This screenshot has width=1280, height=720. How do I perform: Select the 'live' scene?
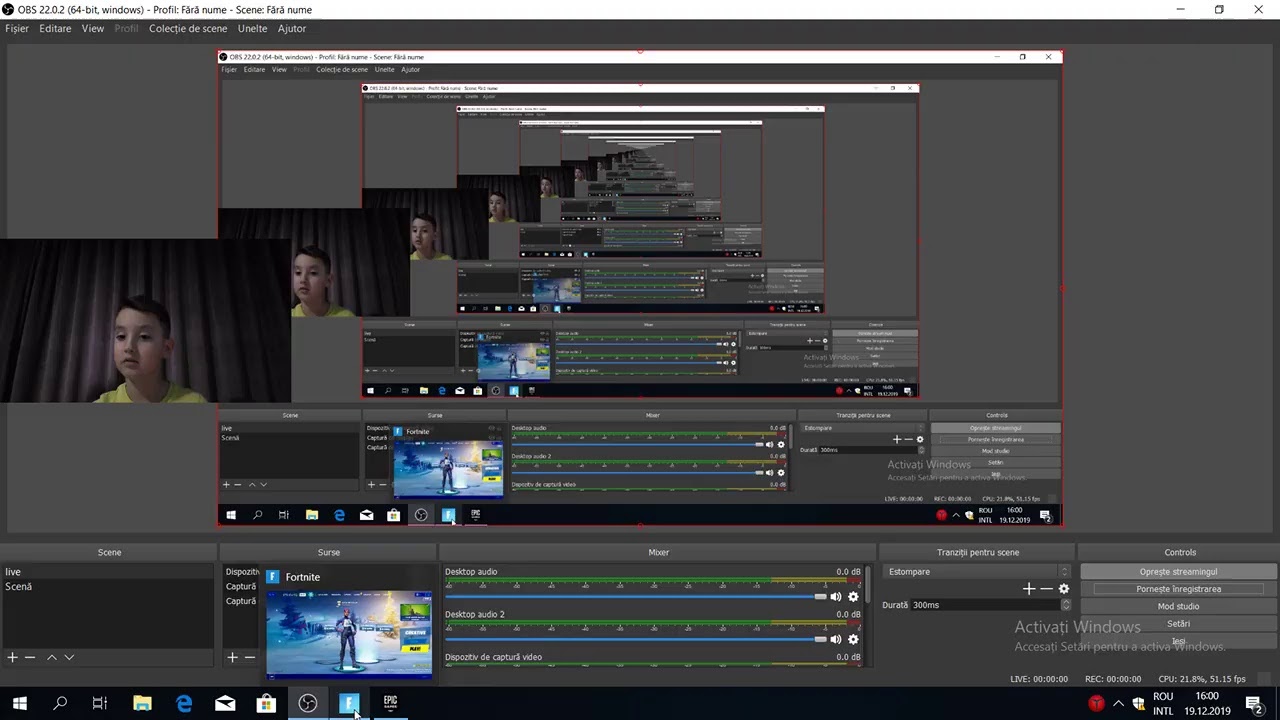point(108,572)
